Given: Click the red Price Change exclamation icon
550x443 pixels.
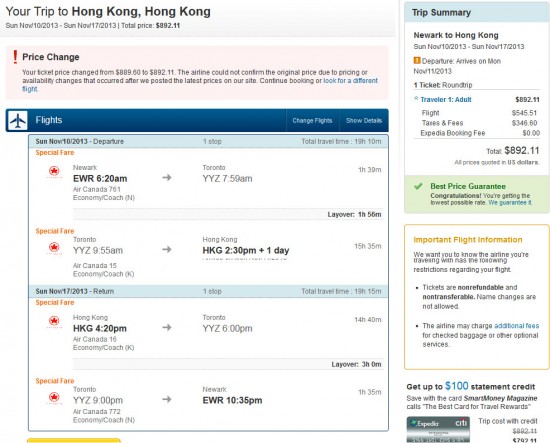Looking at the screenshot, I should [15, 57].
